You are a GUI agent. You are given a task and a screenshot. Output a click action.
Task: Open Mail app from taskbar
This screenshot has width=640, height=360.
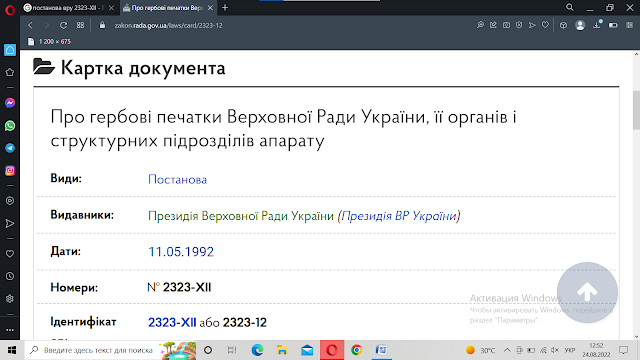pos(307,350)
